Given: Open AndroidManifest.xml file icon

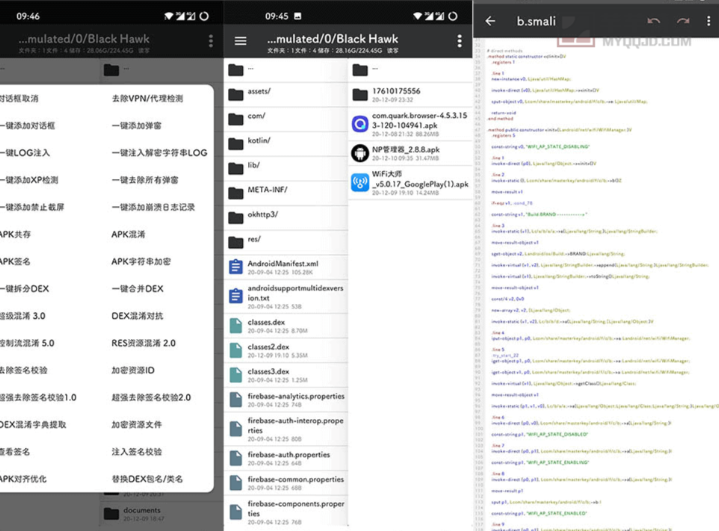Looking at the screenshot, I should [x=236, y=267].
